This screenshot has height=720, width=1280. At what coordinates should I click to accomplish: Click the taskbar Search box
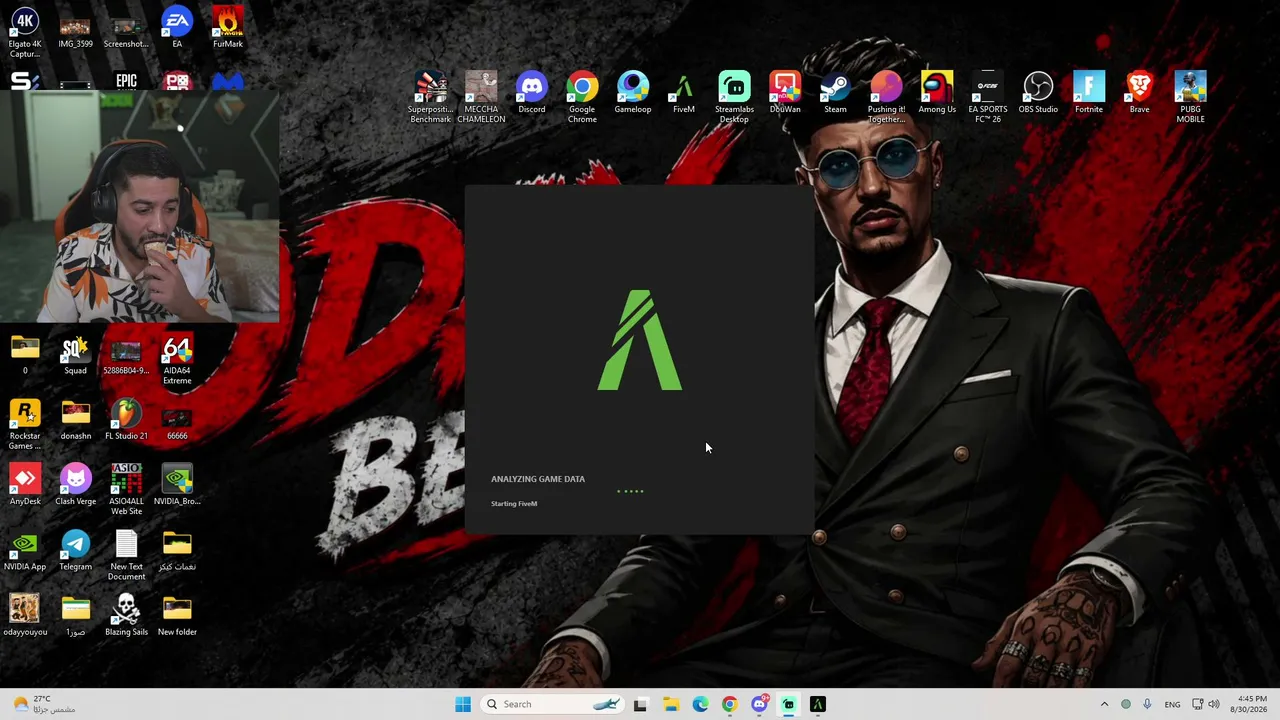coord(553,704)
